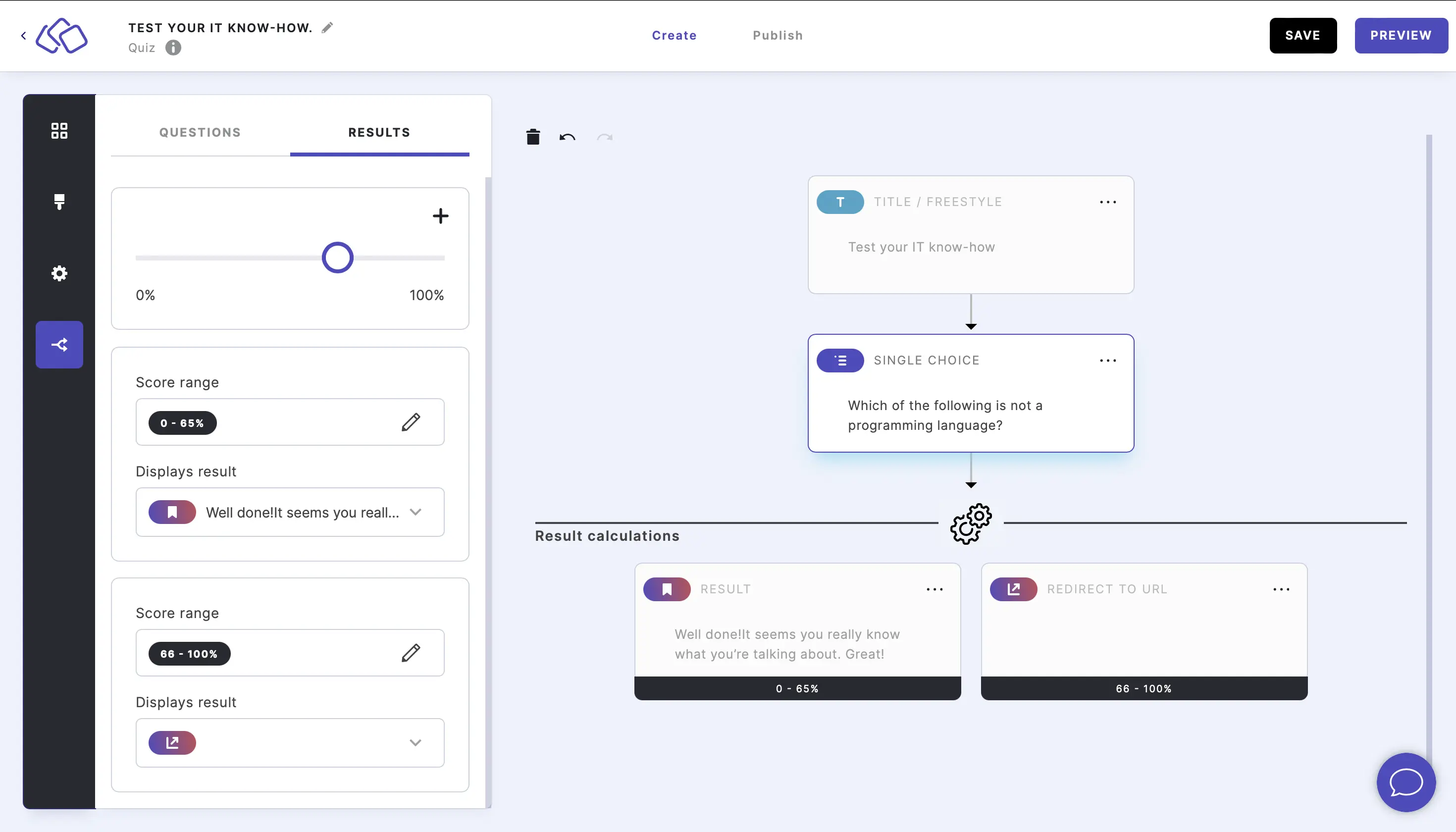Open the blocks grid sidebar panel
This screenshot has width=1456, height=832.
(x=59, y=131)
